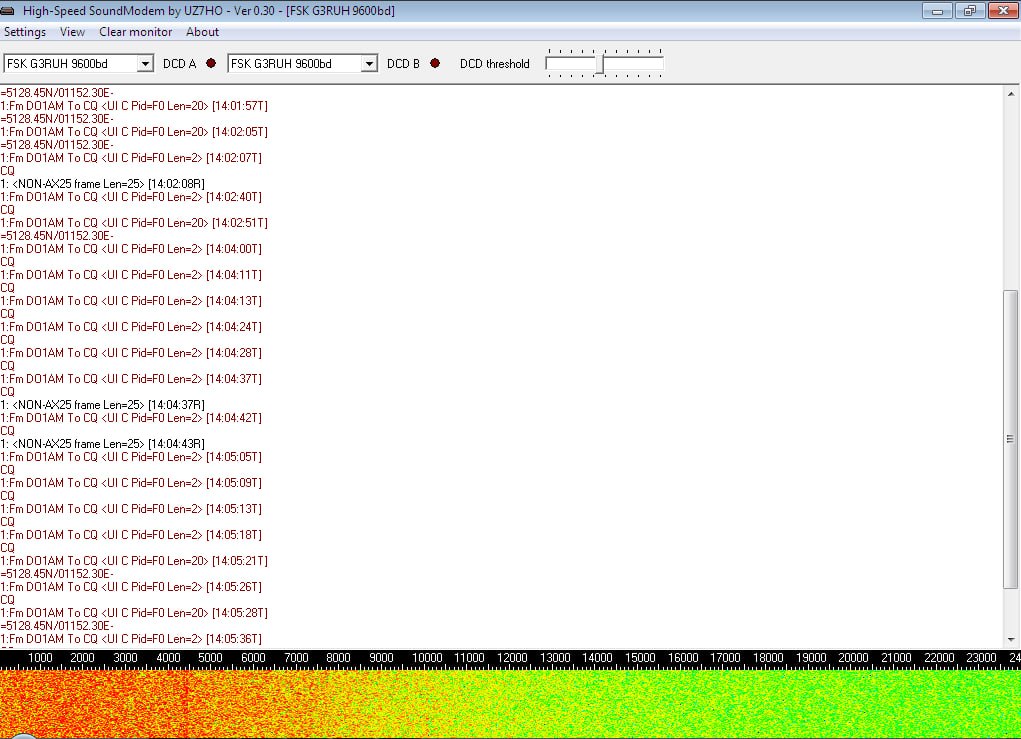Click the log line stamped [14:05:21T]

pyautogui.click(x=134, y=561)
